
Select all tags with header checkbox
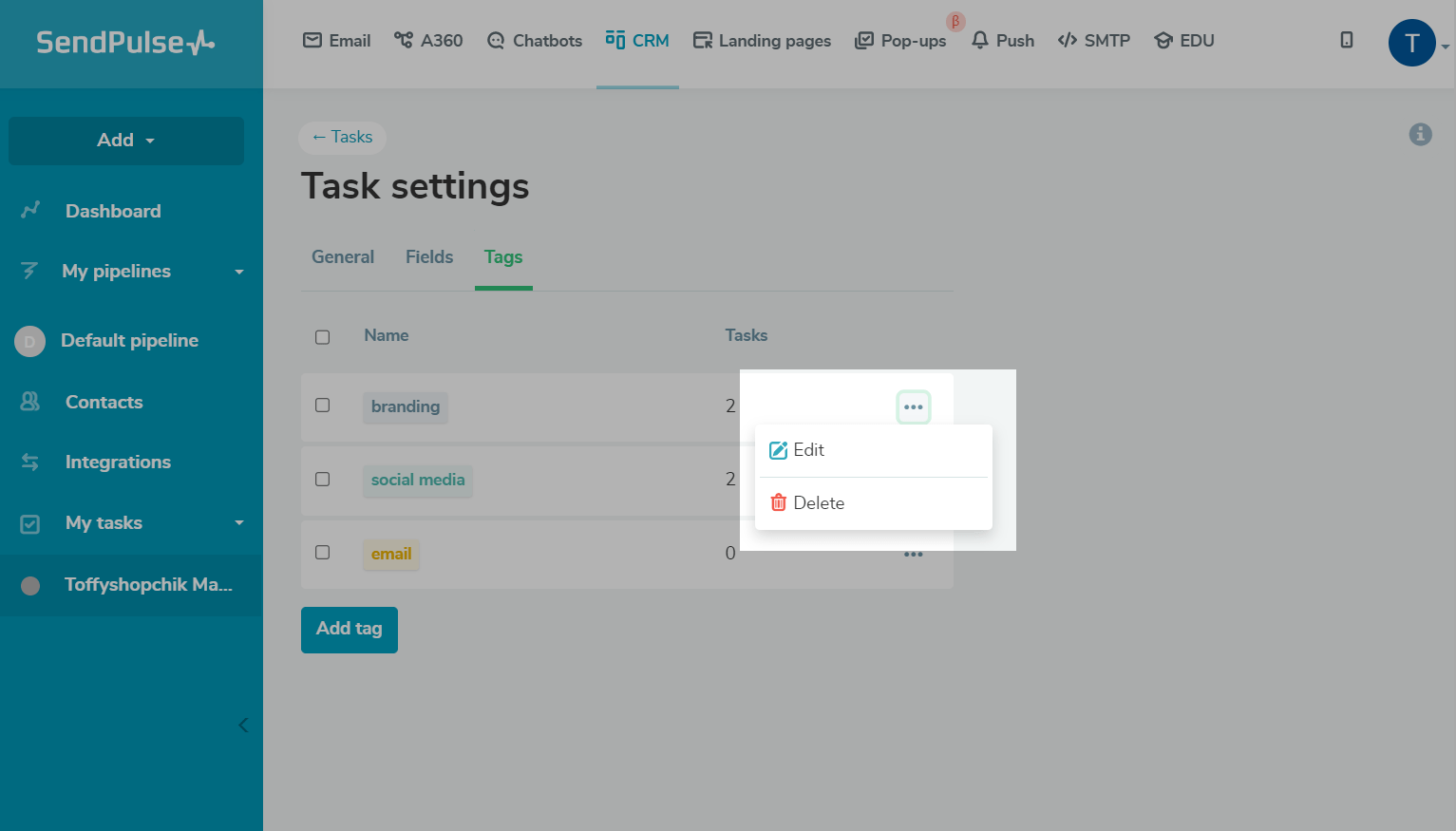(323, 337)
